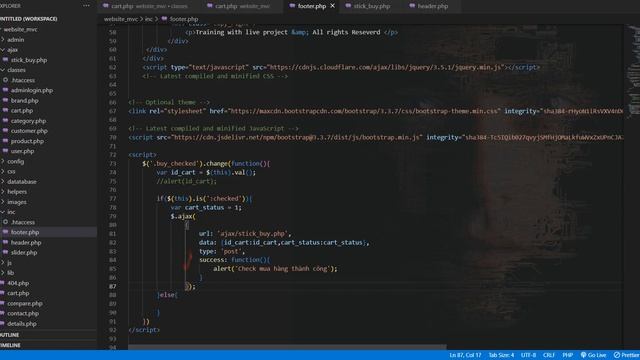Open 404.php in the explorer tree
This screenshot has width=640, height=360.
[18, 283]
